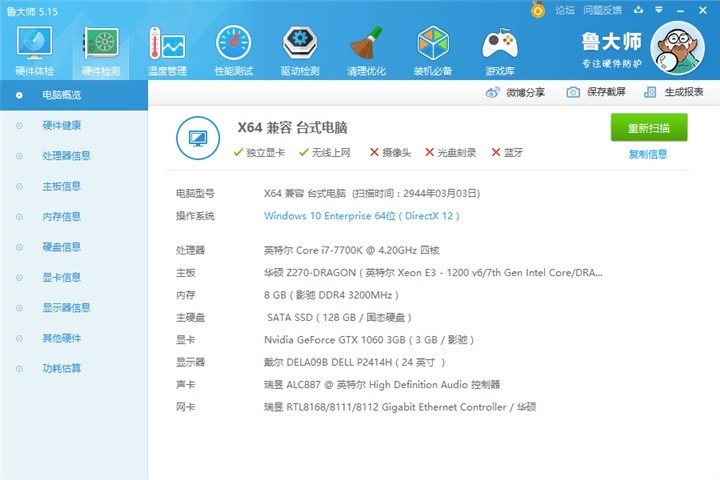This screenshot has height=480, width=720.
Task: Click the download arrow icon in title bar
Action: 638,10
